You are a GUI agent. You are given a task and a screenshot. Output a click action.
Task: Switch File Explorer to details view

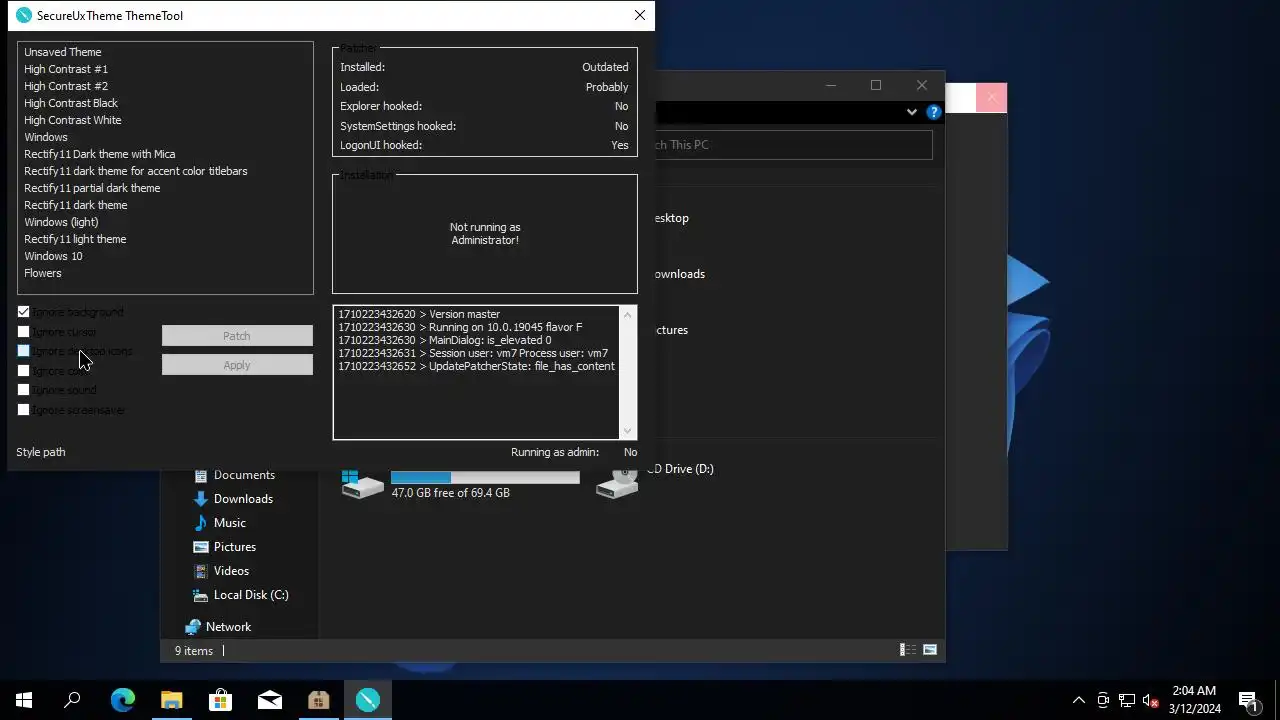[x=907, y=650]
